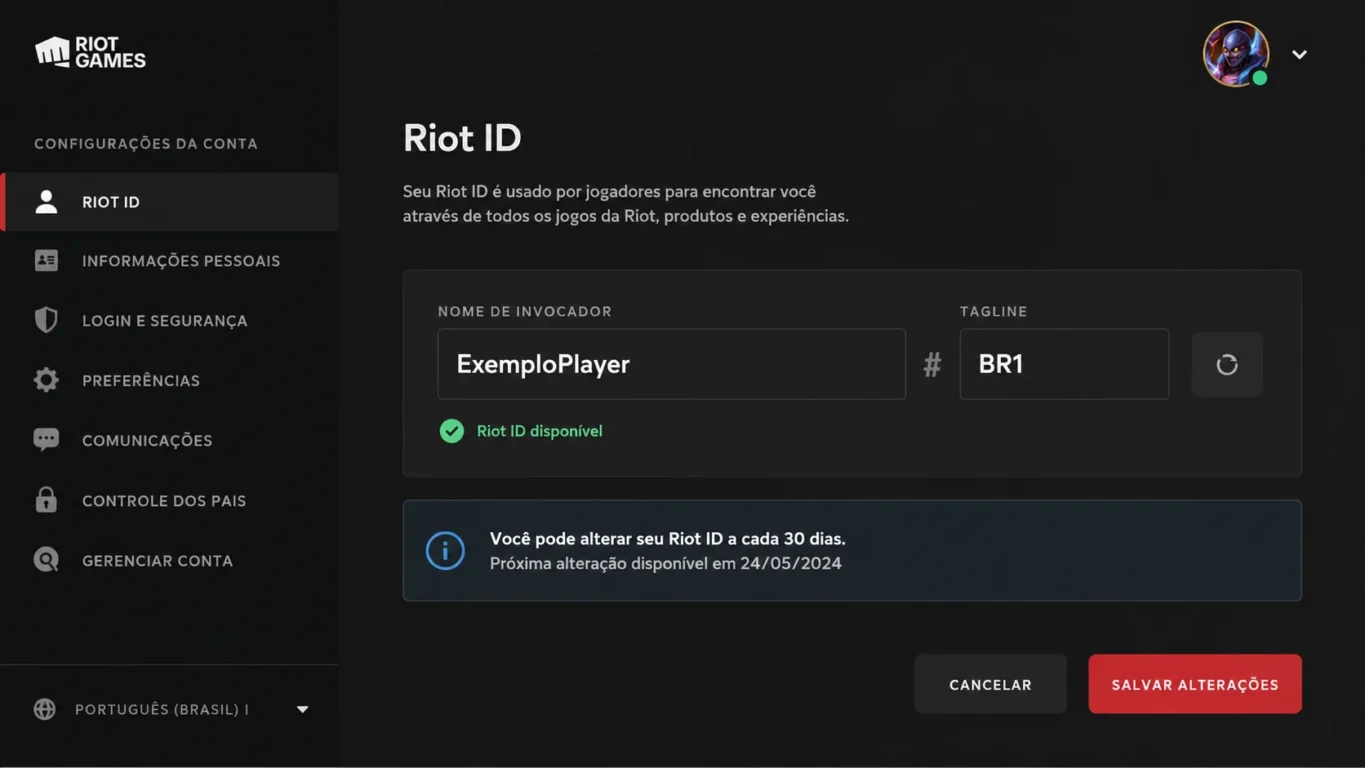Open Gerenciar Conta section
Screen dimensions: 1365x768
[169, 560]
